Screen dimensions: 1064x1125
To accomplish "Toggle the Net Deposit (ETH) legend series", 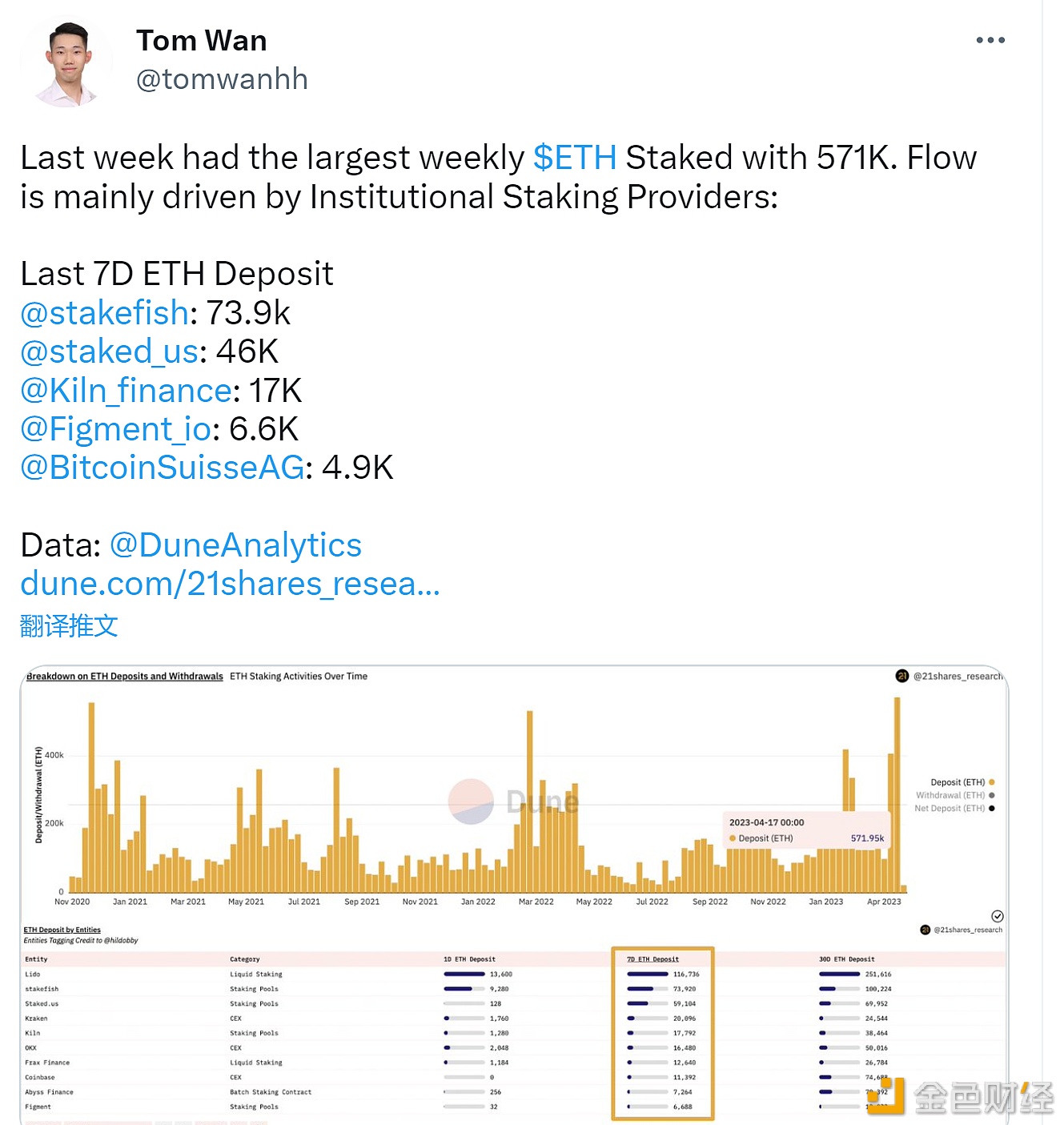I will click(954, 808).
